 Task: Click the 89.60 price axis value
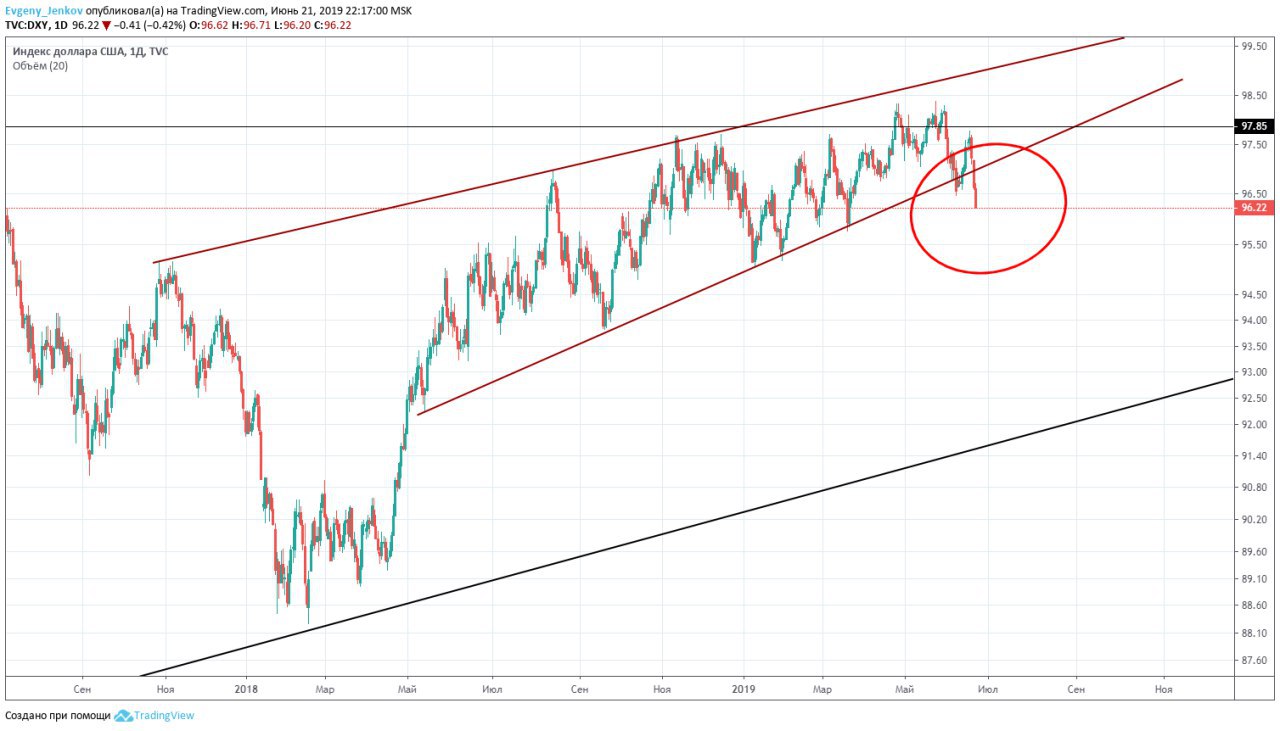point(1255,552)
